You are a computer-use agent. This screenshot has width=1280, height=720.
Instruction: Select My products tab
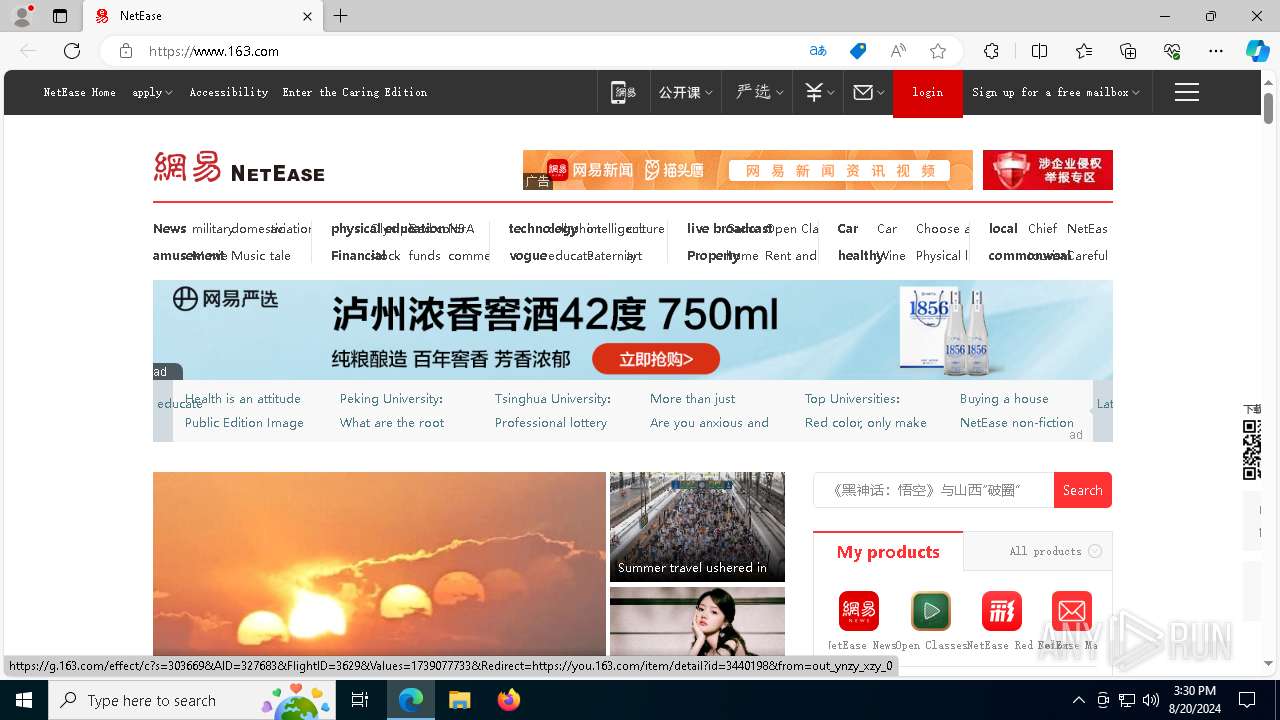tap(888, 552)
